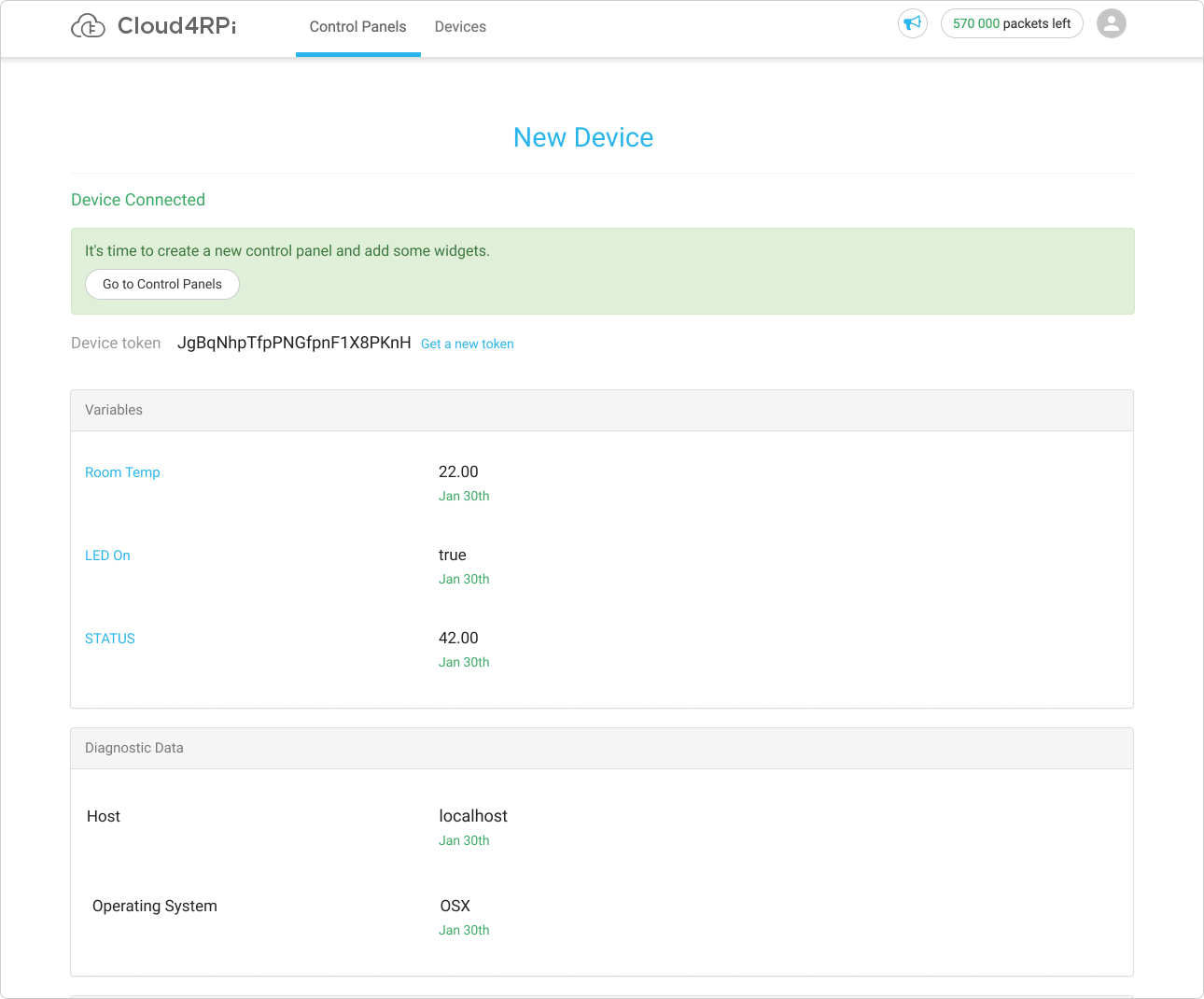Open the megaphone announcements icon

[x=913, y=23]
